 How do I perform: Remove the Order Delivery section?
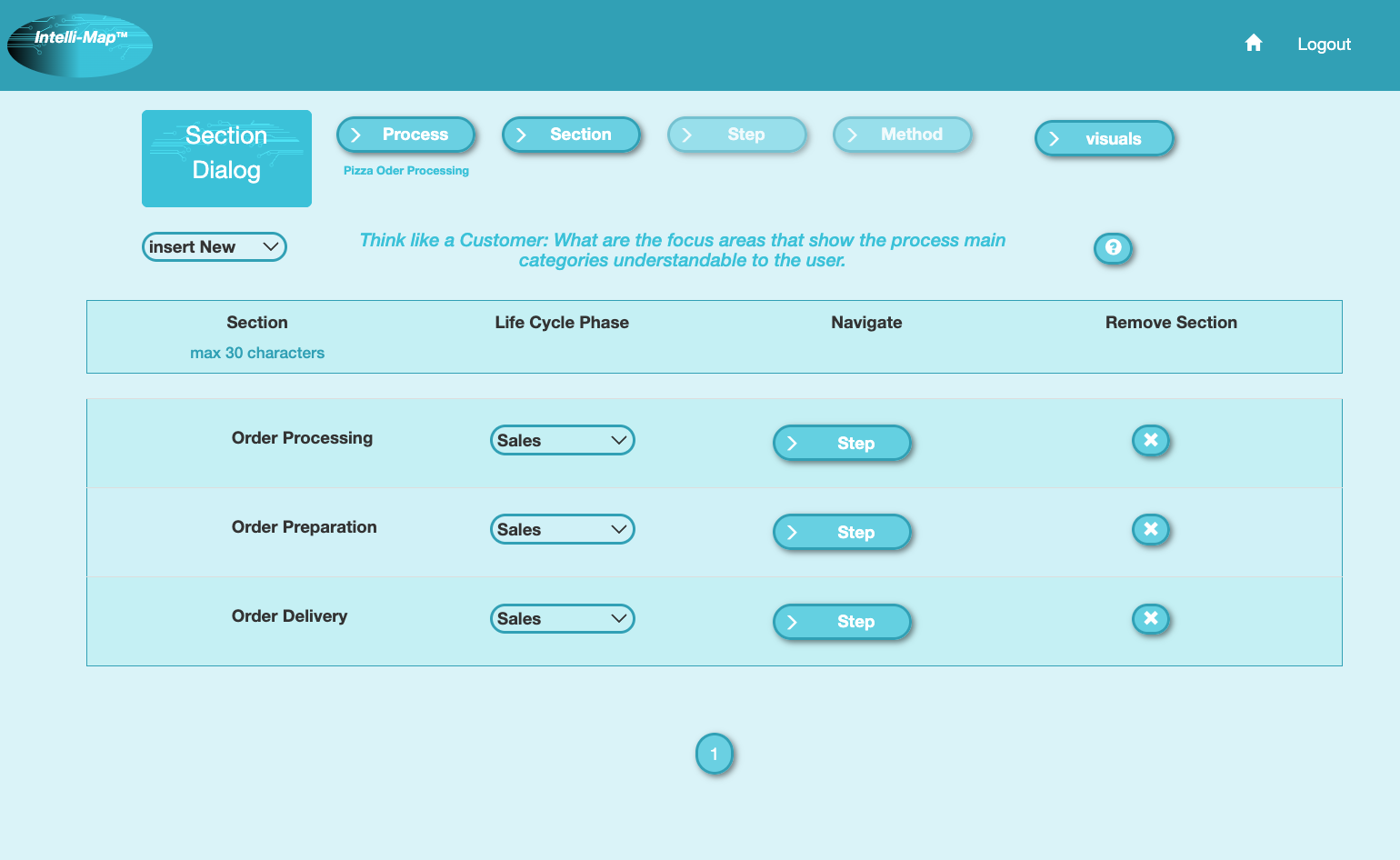click(x=1151, y=618)
